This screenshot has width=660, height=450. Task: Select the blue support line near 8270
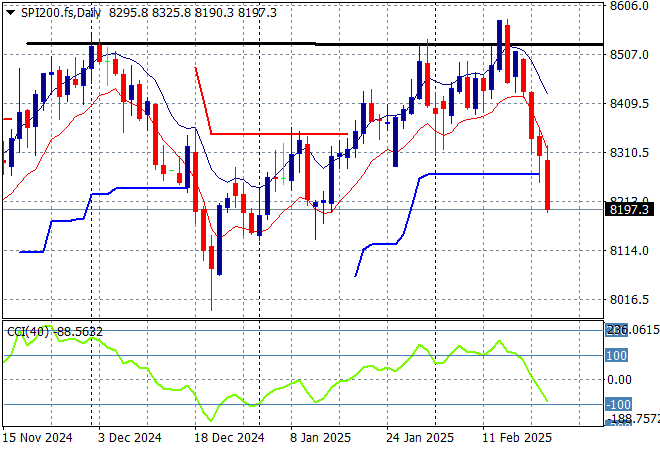484,173
